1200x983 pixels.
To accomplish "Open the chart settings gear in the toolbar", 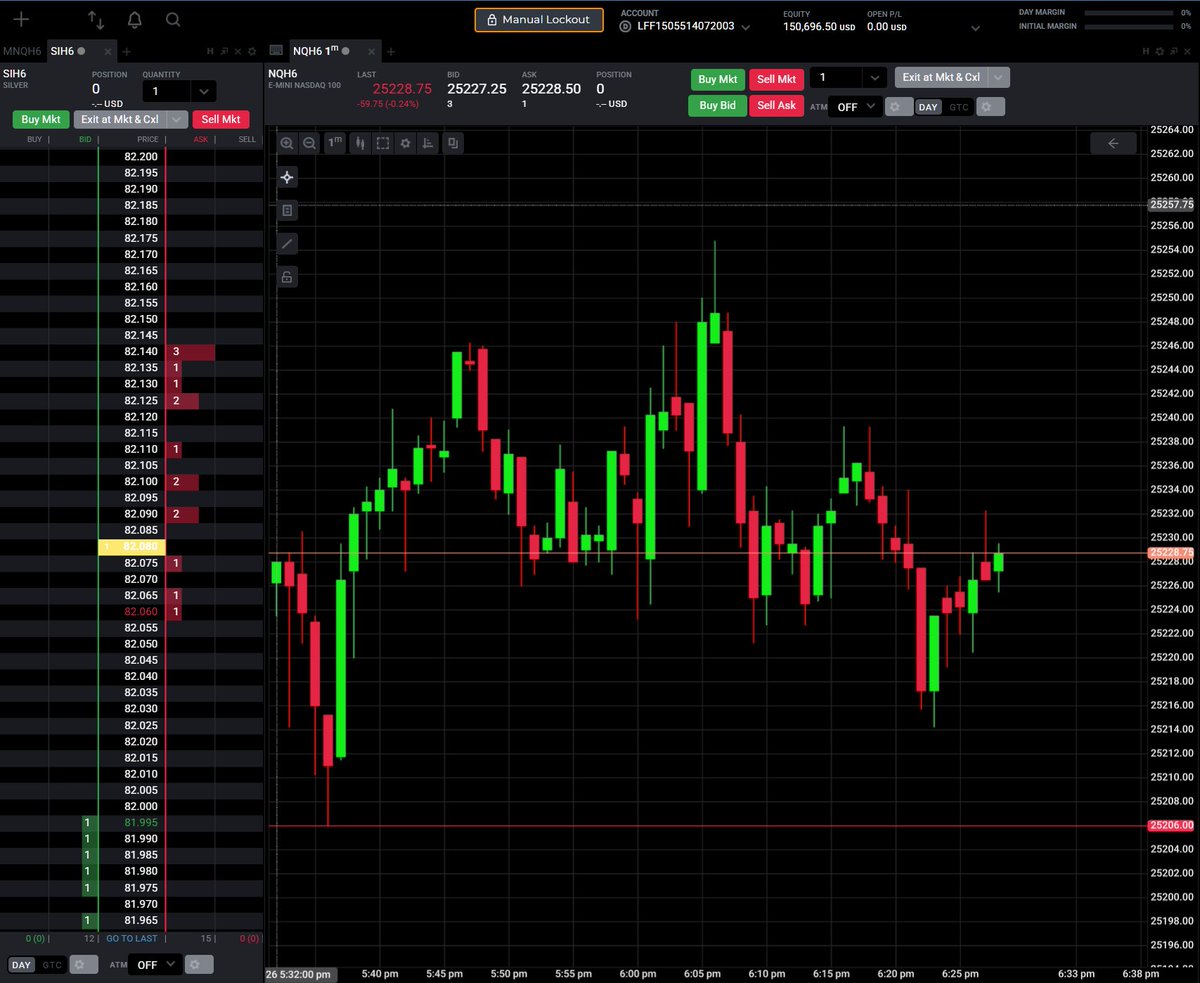I will (405, 144).
